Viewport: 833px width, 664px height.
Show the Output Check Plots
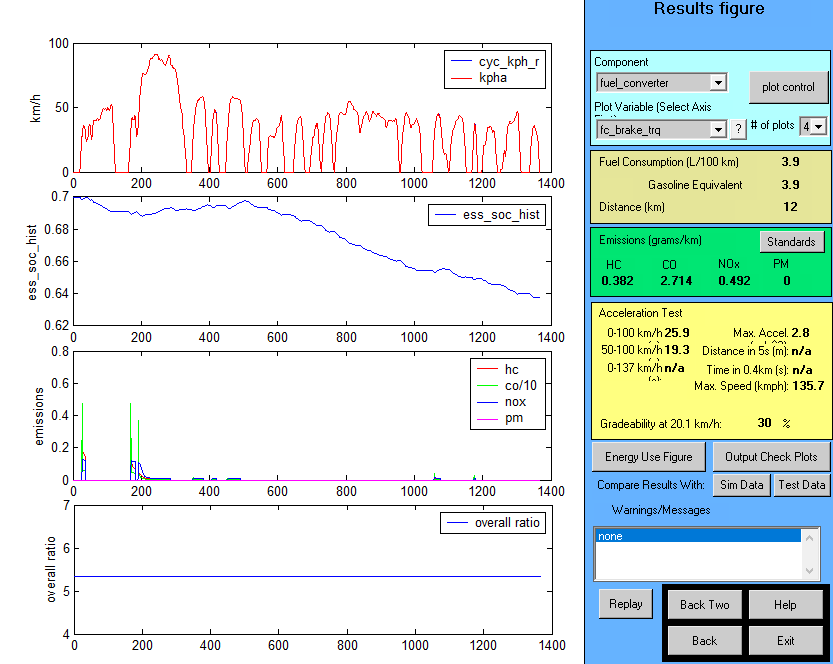coord(771,457)
